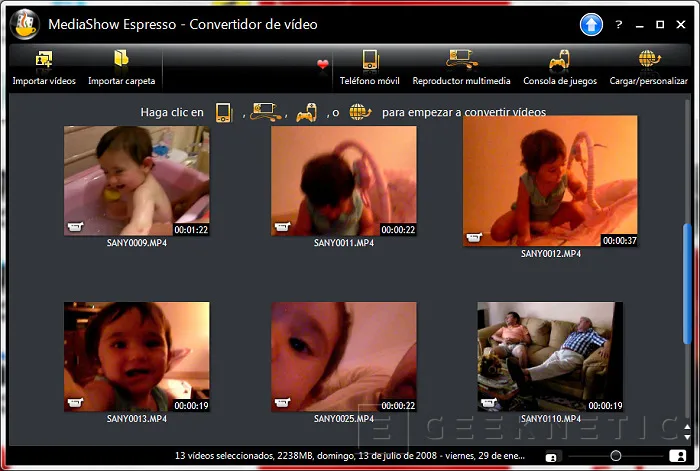Image resolution: width=700 pixels, height=471 pixels.
Task: Click the scroll up arrow at bottom right
Action: click(x=687, y=427)
